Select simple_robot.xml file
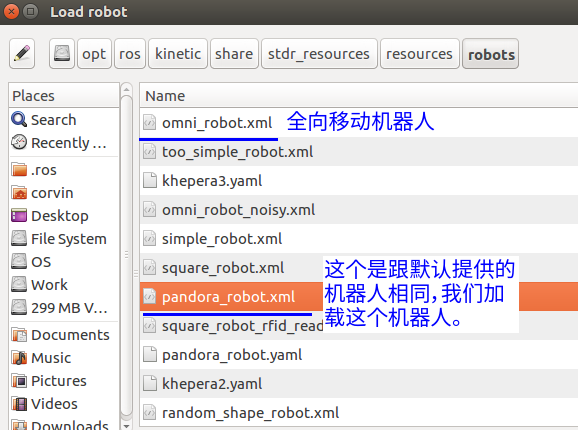 point(359,239)
